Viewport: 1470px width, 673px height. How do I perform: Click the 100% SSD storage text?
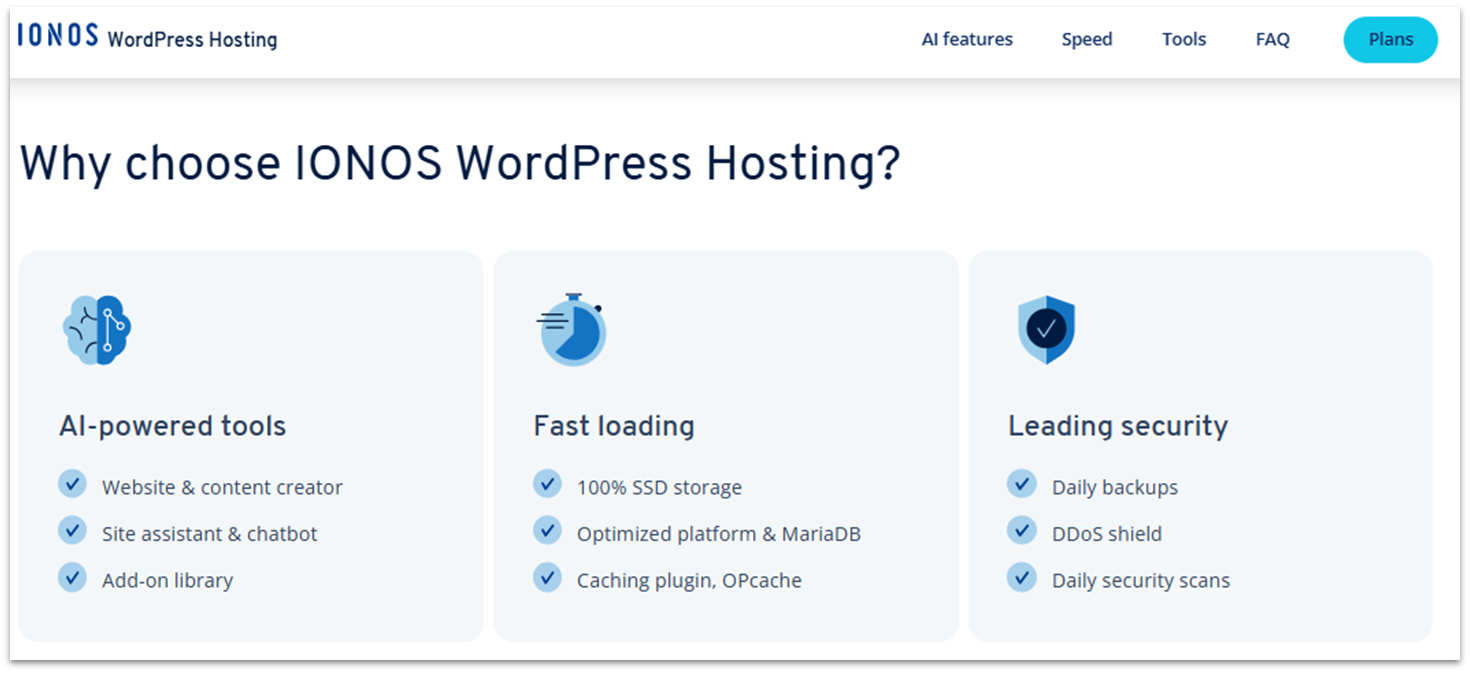tap(659, 488)
